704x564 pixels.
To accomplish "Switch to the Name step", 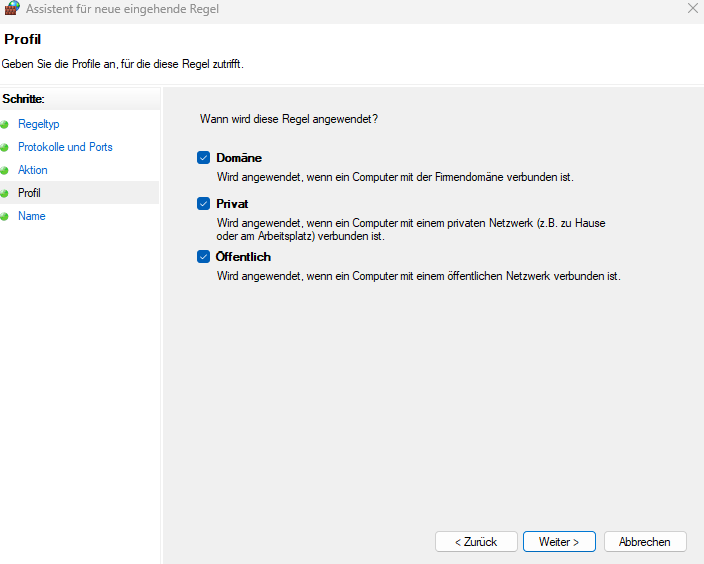I will point(31,216).
